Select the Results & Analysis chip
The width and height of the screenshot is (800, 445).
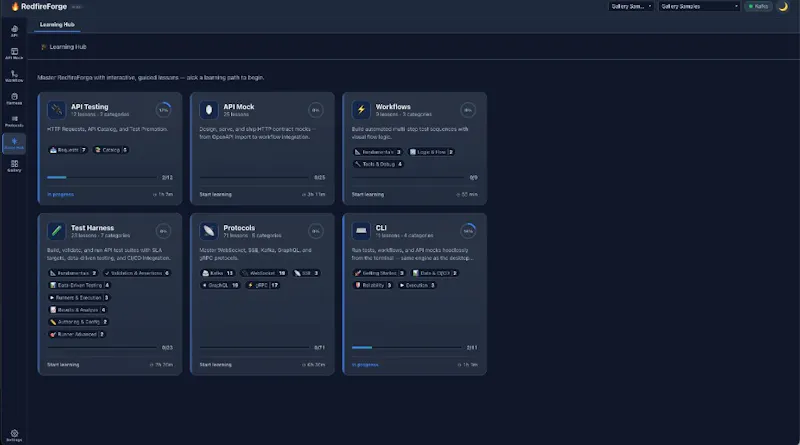[78, 310]
